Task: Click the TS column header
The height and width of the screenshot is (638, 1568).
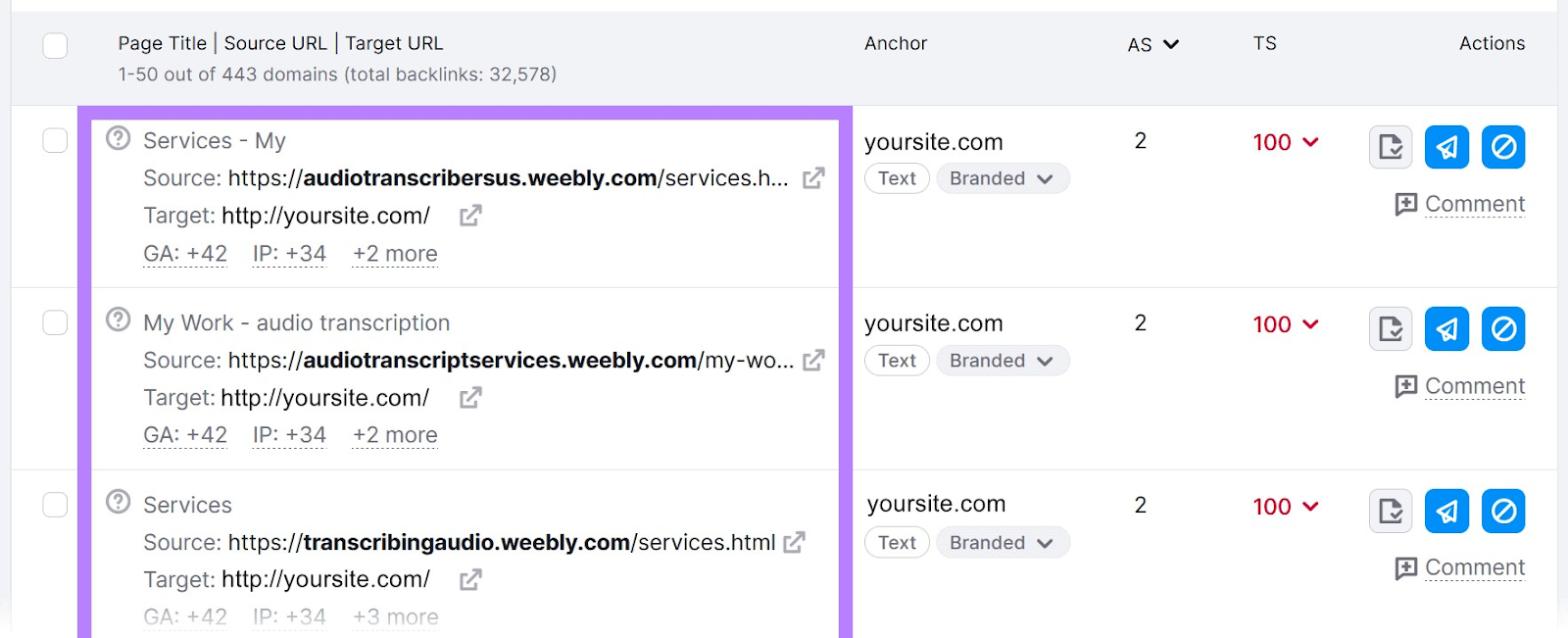Action: (x=1264, y=43)
